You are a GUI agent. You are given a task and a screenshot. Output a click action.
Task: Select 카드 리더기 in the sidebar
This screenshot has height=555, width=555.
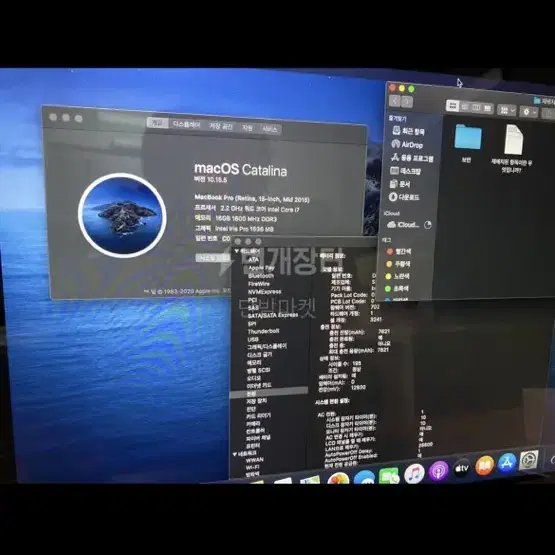(258, 416)
